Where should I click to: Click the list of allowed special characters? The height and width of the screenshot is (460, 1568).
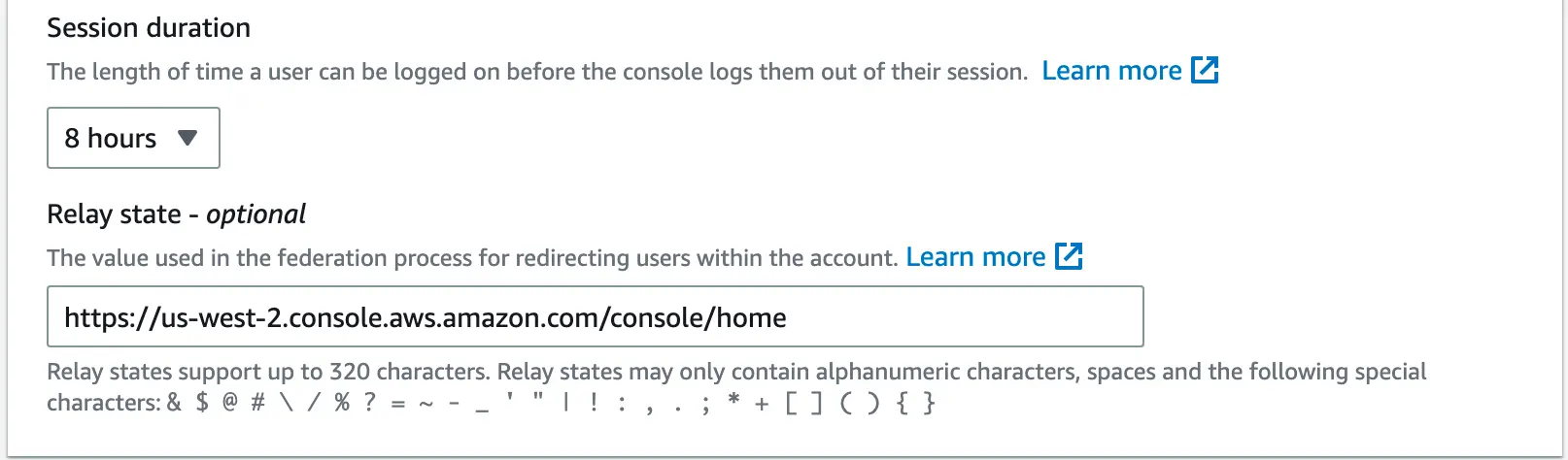coord(550,403)
